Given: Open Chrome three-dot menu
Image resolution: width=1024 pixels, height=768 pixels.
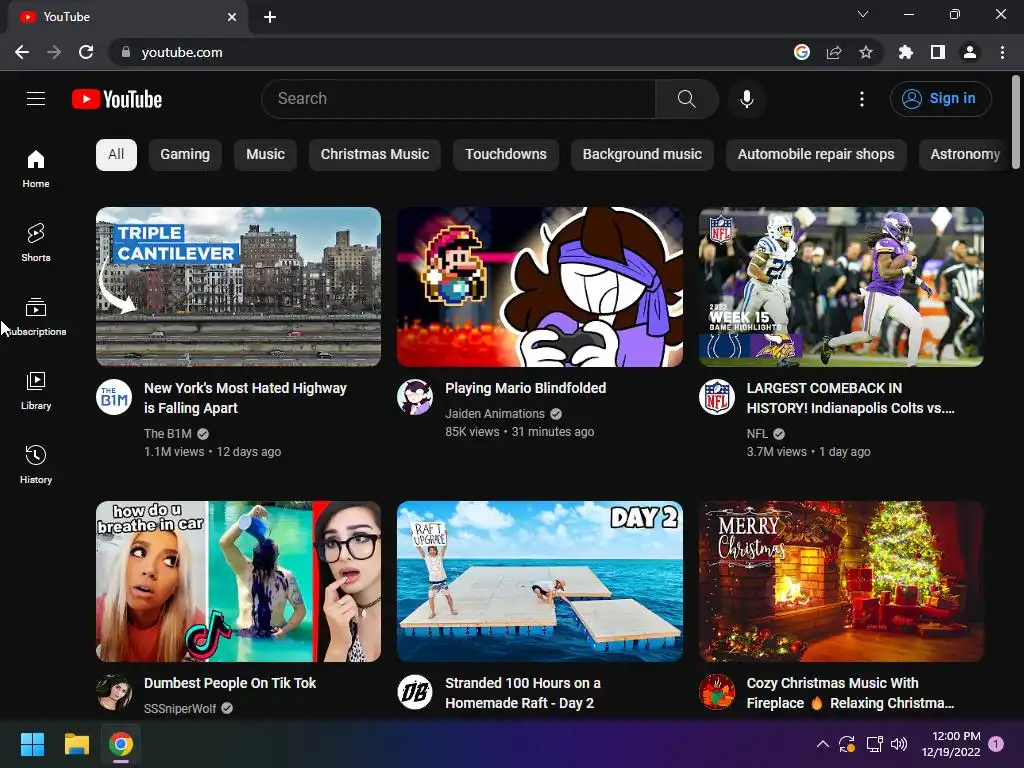Looking at the screenshot, I should pyautogui.click(x=1002, y=52).
